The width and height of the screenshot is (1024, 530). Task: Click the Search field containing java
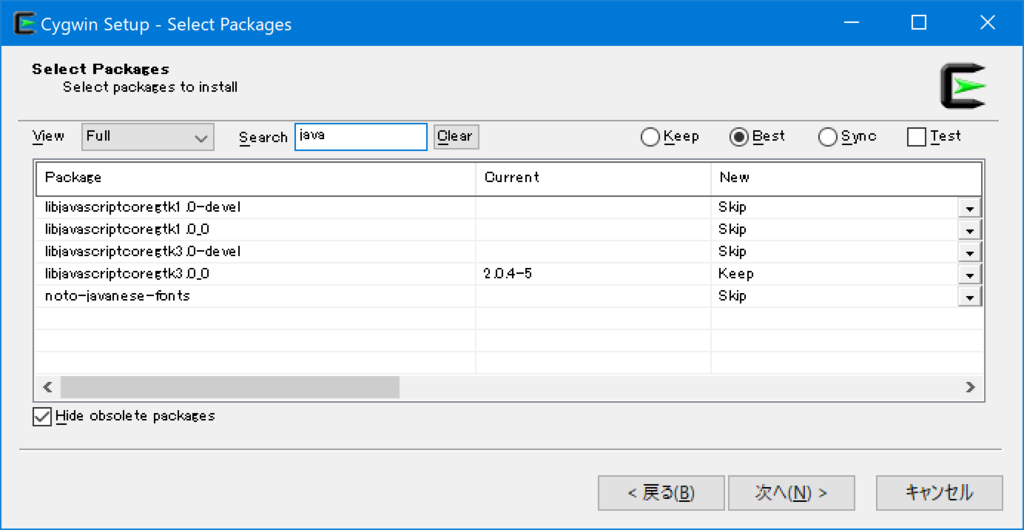[361, 137]
